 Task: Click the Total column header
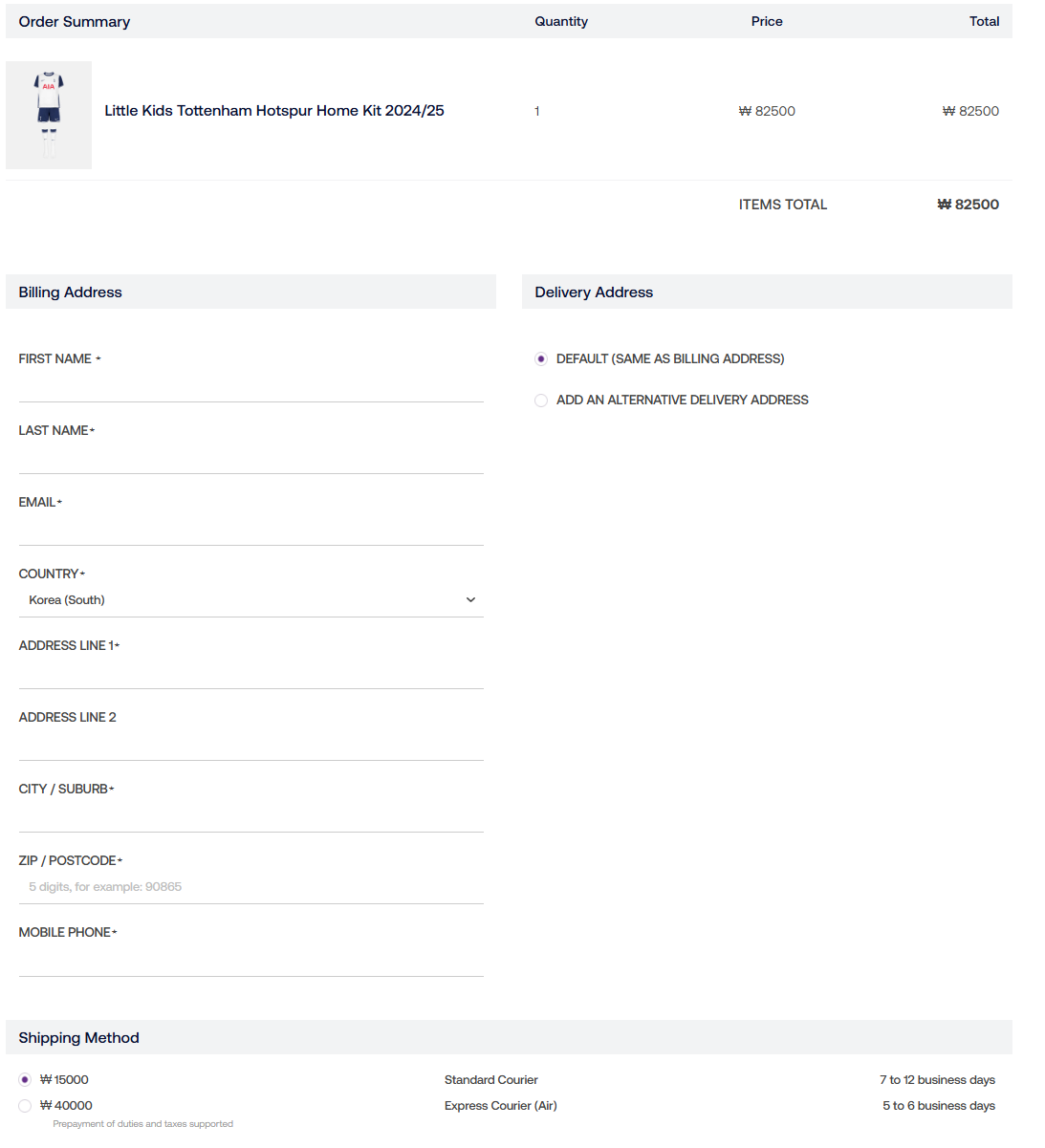pyautogui.click(x=984, y=21)
